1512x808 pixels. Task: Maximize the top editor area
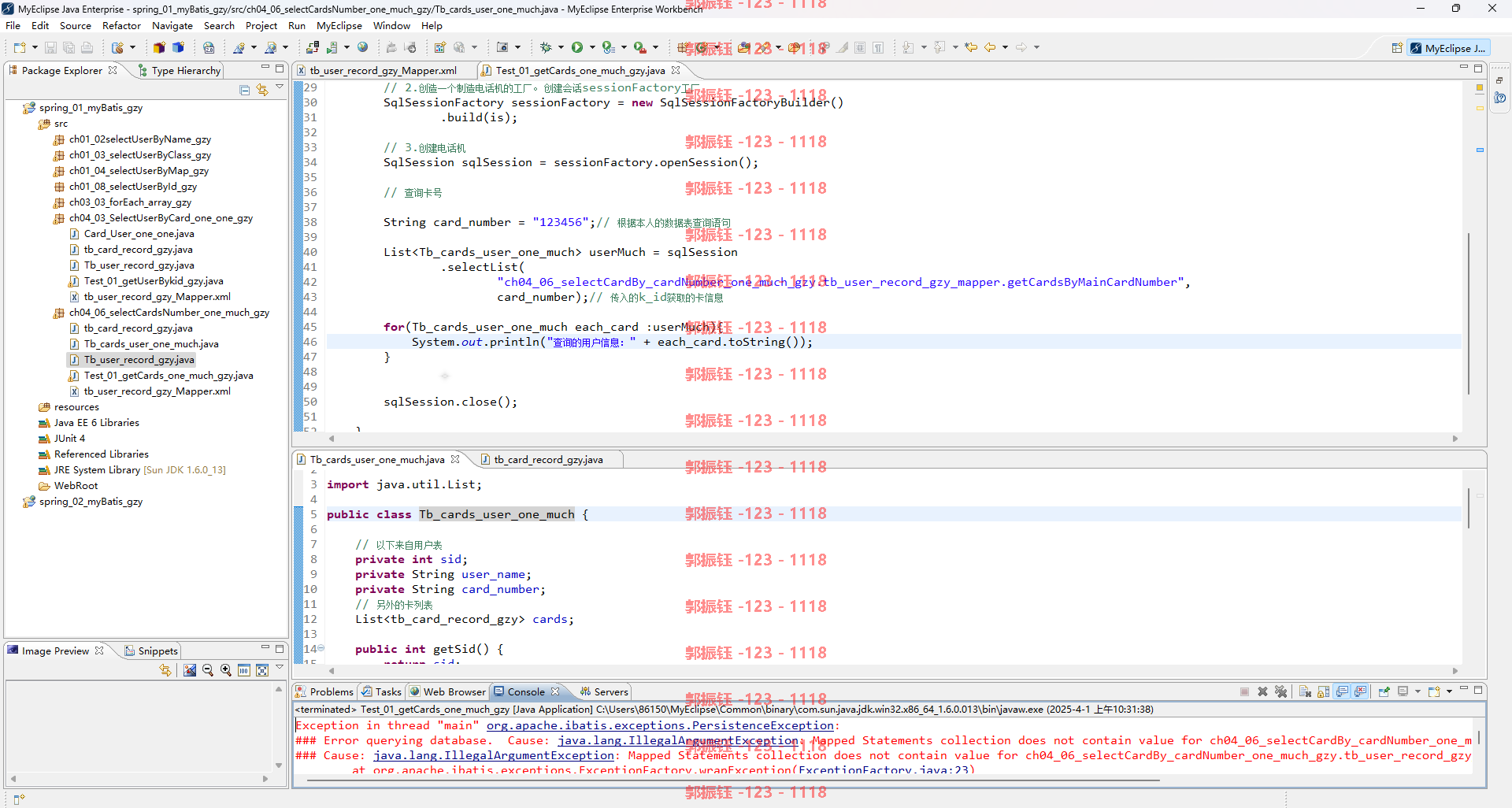point(1478,69)
